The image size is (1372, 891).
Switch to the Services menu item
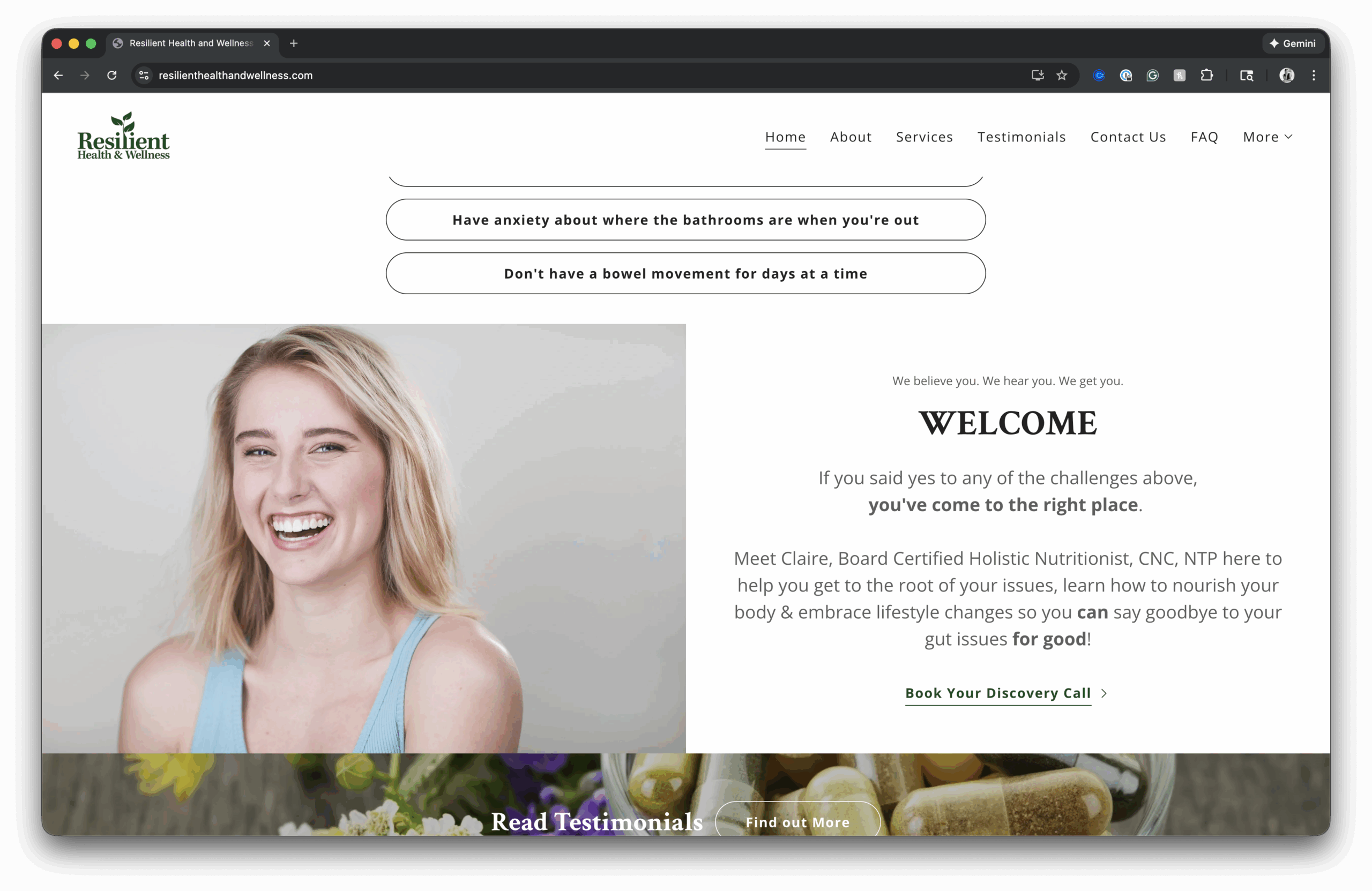coord(924,137)
